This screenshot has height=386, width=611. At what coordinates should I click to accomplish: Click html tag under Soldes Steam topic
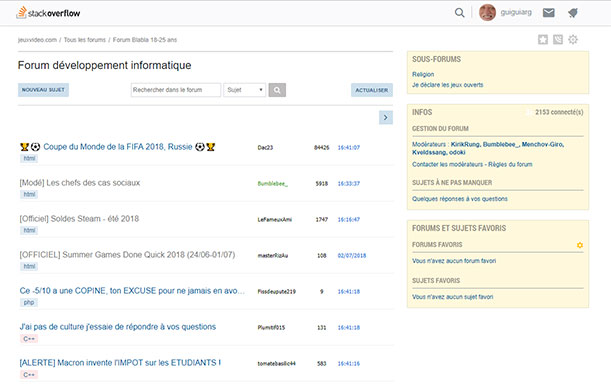29,230
